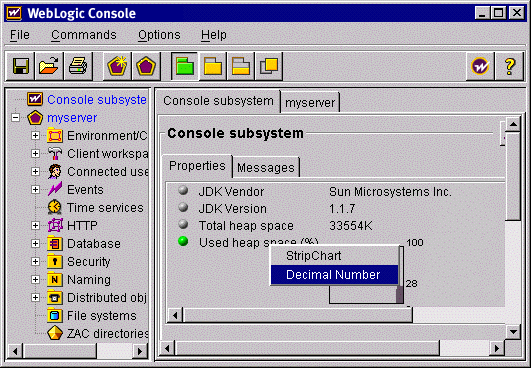Expand the Client workspaces tree node
This screenshot has width=531, height=368.
pyautogui.click(x=35, y=154)
